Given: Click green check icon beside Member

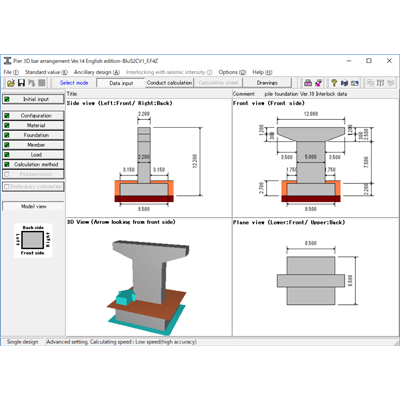Looking at the screenshot, I should click(x=7, y=145).
